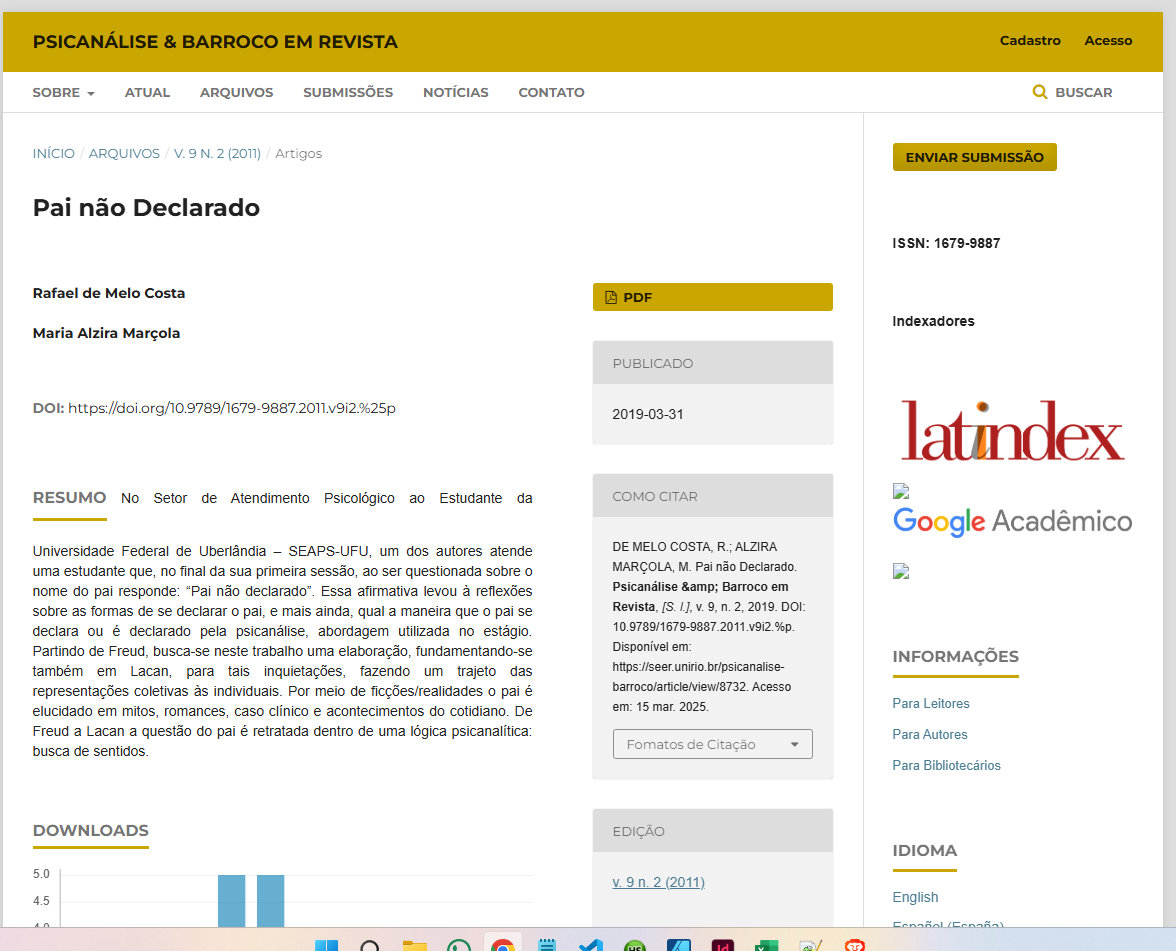
Task: Open Excel from the taskbar
Action: point(766,945)
